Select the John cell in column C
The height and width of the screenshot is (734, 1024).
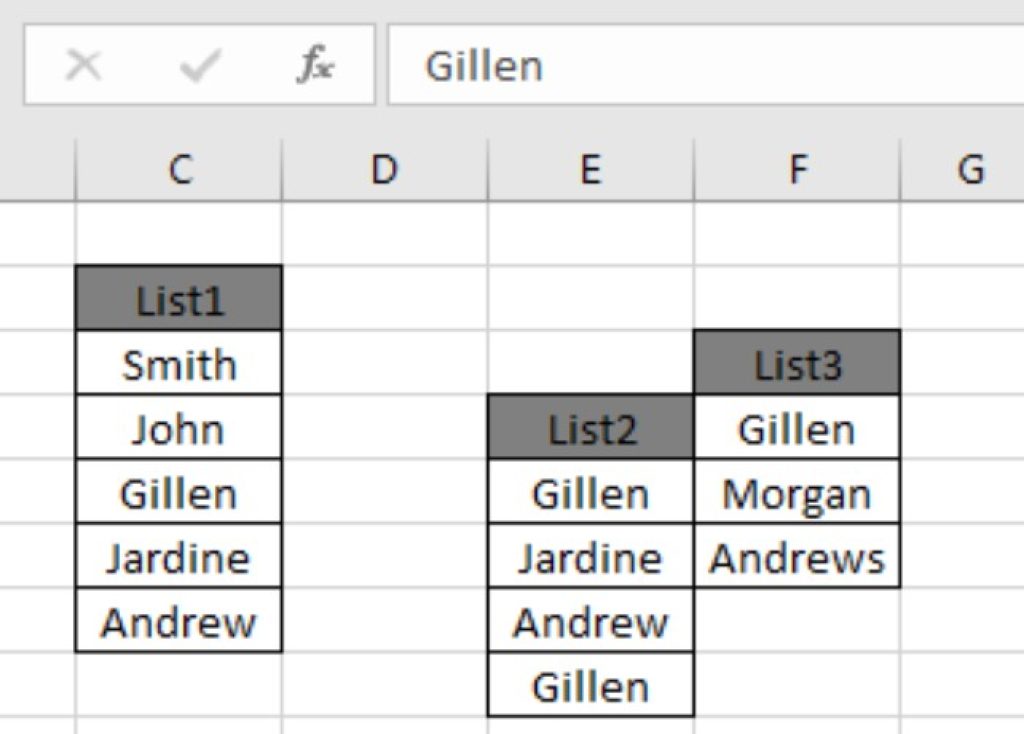pos(178,428)
